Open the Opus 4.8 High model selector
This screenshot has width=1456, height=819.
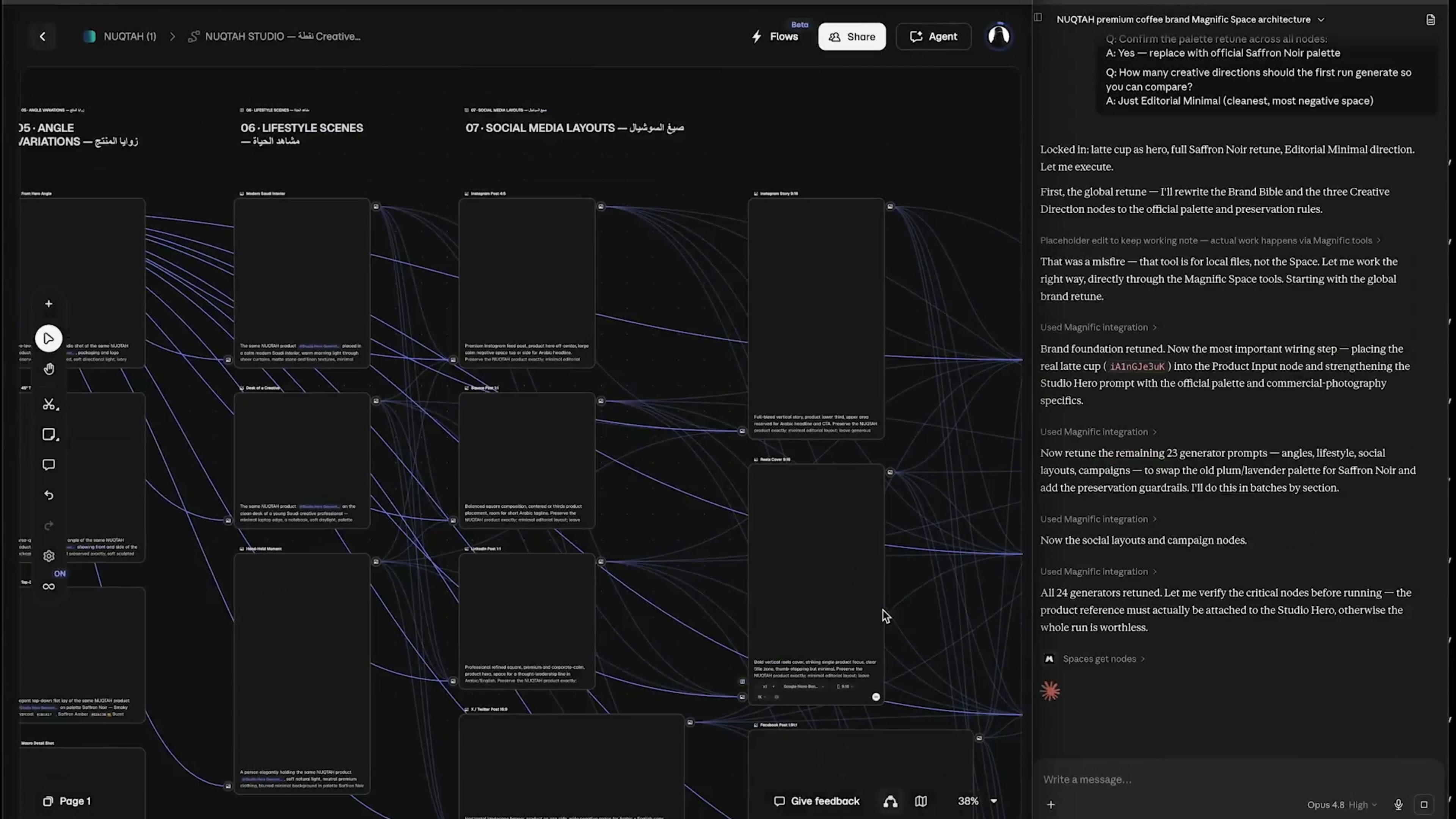coord(1341,804)
